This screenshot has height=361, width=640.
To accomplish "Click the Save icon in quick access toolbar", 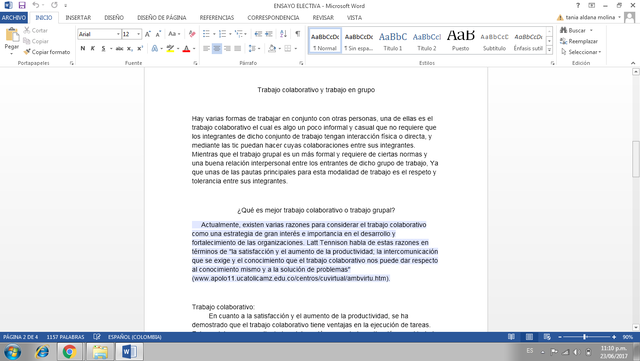I will coord(22,5).
